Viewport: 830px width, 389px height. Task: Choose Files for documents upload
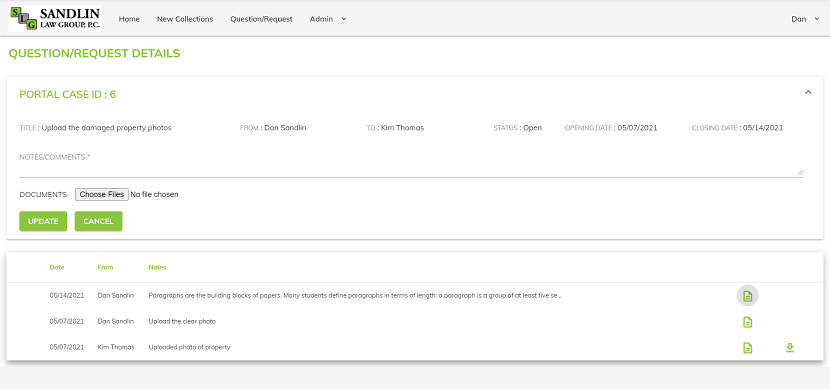(x=102, y=194)
